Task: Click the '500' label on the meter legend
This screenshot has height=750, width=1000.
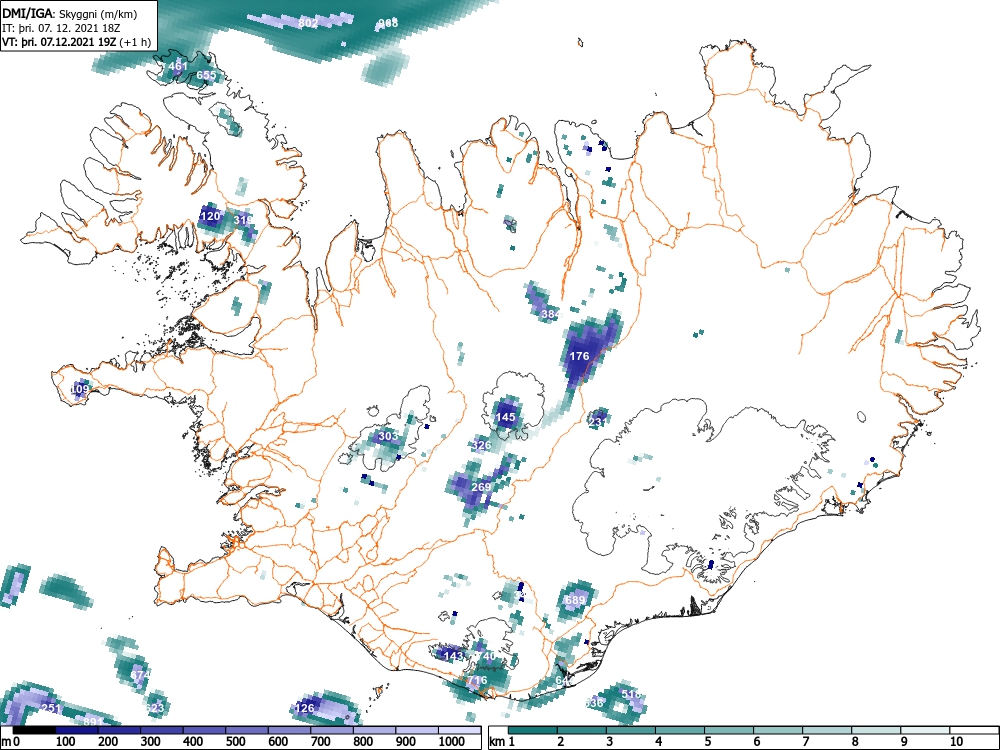Action: coord(235,742)
